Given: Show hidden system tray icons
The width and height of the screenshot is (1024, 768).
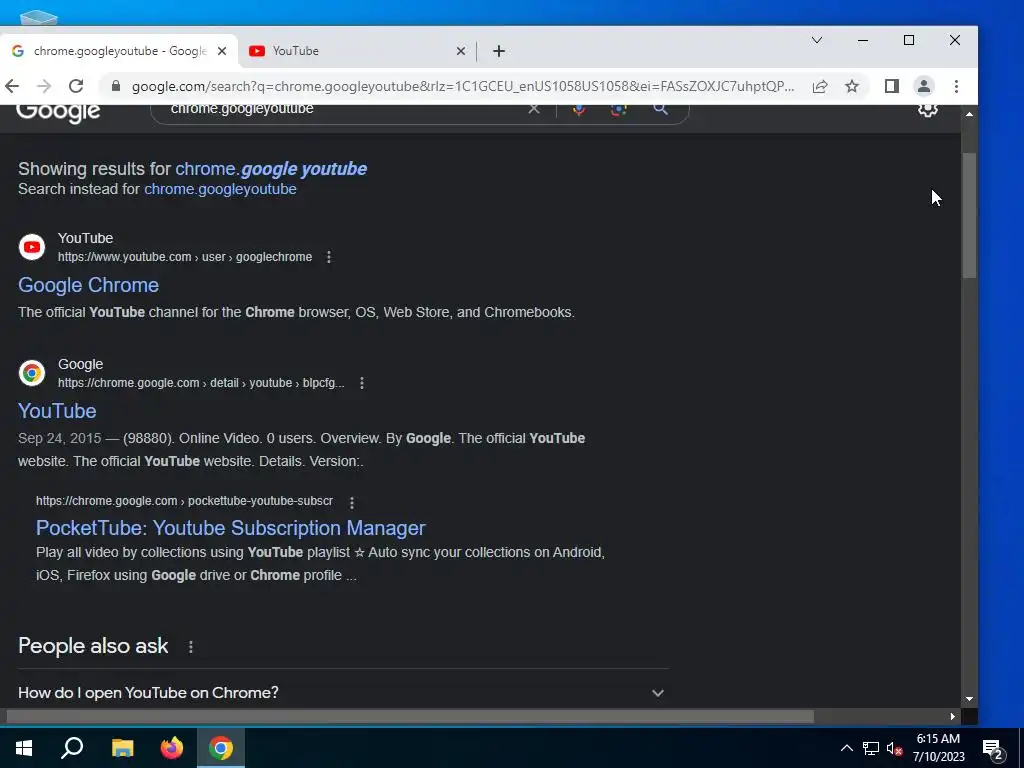Looking at the screenshot, I should click(846, 748).
